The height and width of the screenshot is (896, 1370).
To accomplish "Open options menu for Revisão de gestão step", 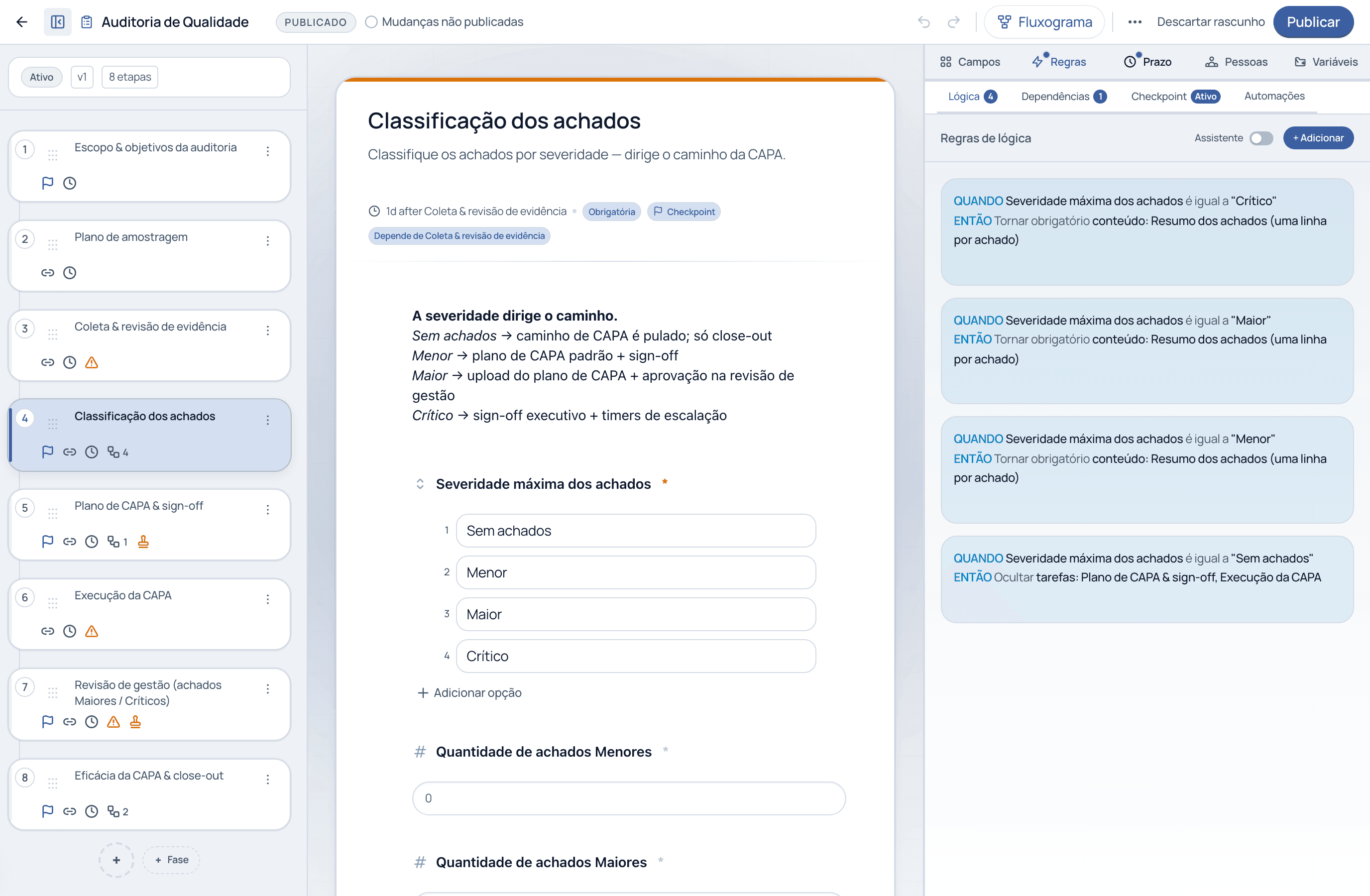I will [268, 689].
